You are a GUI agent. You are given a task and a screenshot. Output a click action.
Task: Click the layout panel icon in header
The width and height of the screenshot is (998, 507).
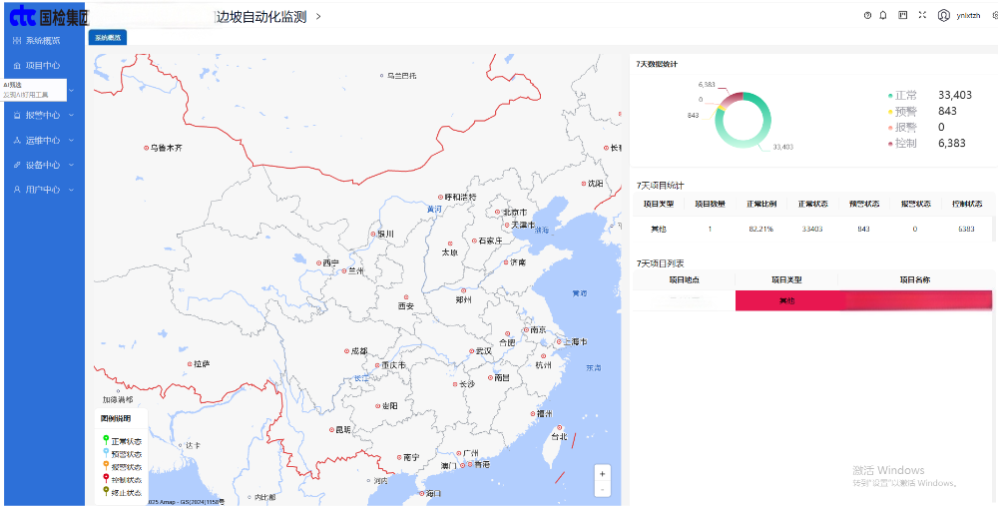click(x=903, y=15)
